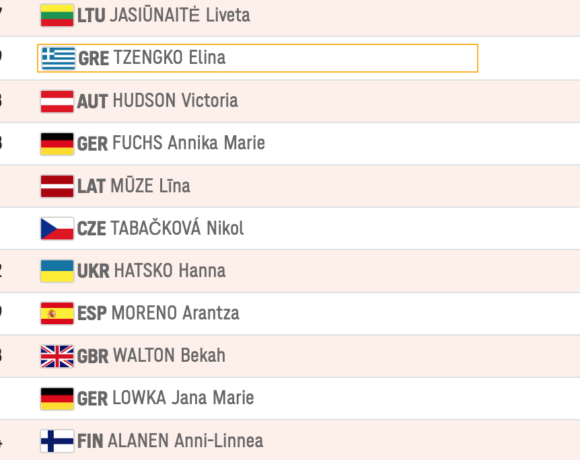Screen dimensions: 580x460
Task: Click the German flag beside FUCHS
Action: click(57, 143)
